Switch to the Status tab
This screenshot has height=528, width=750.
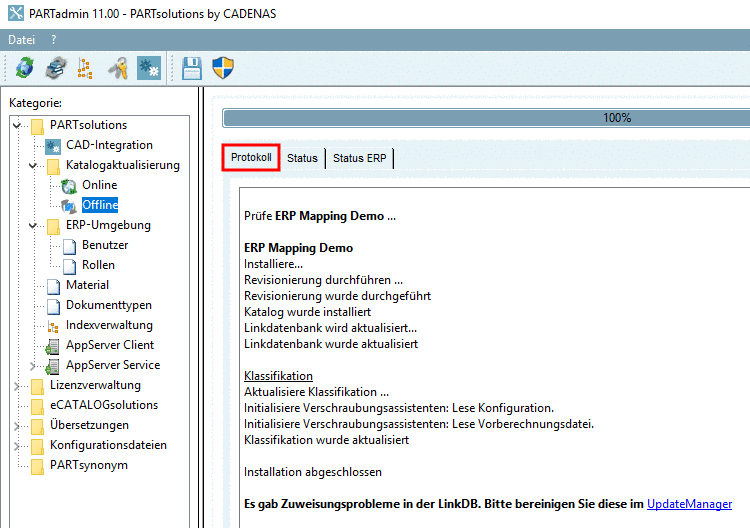302,158
